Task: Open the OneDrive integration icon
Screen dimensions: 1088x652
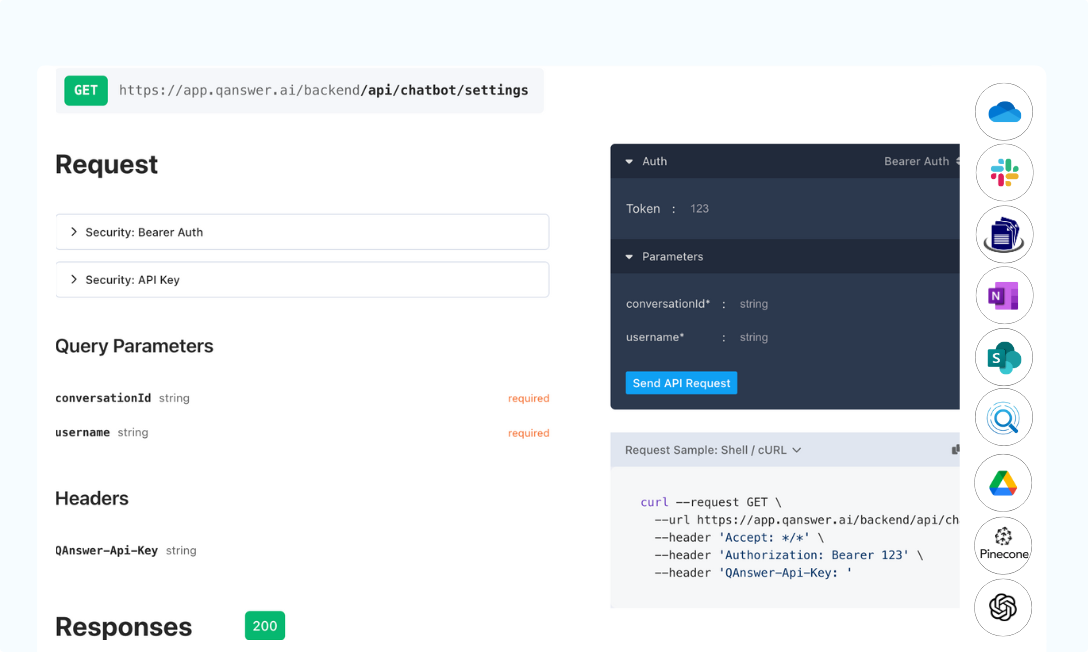Action: tap(1003, 112)
